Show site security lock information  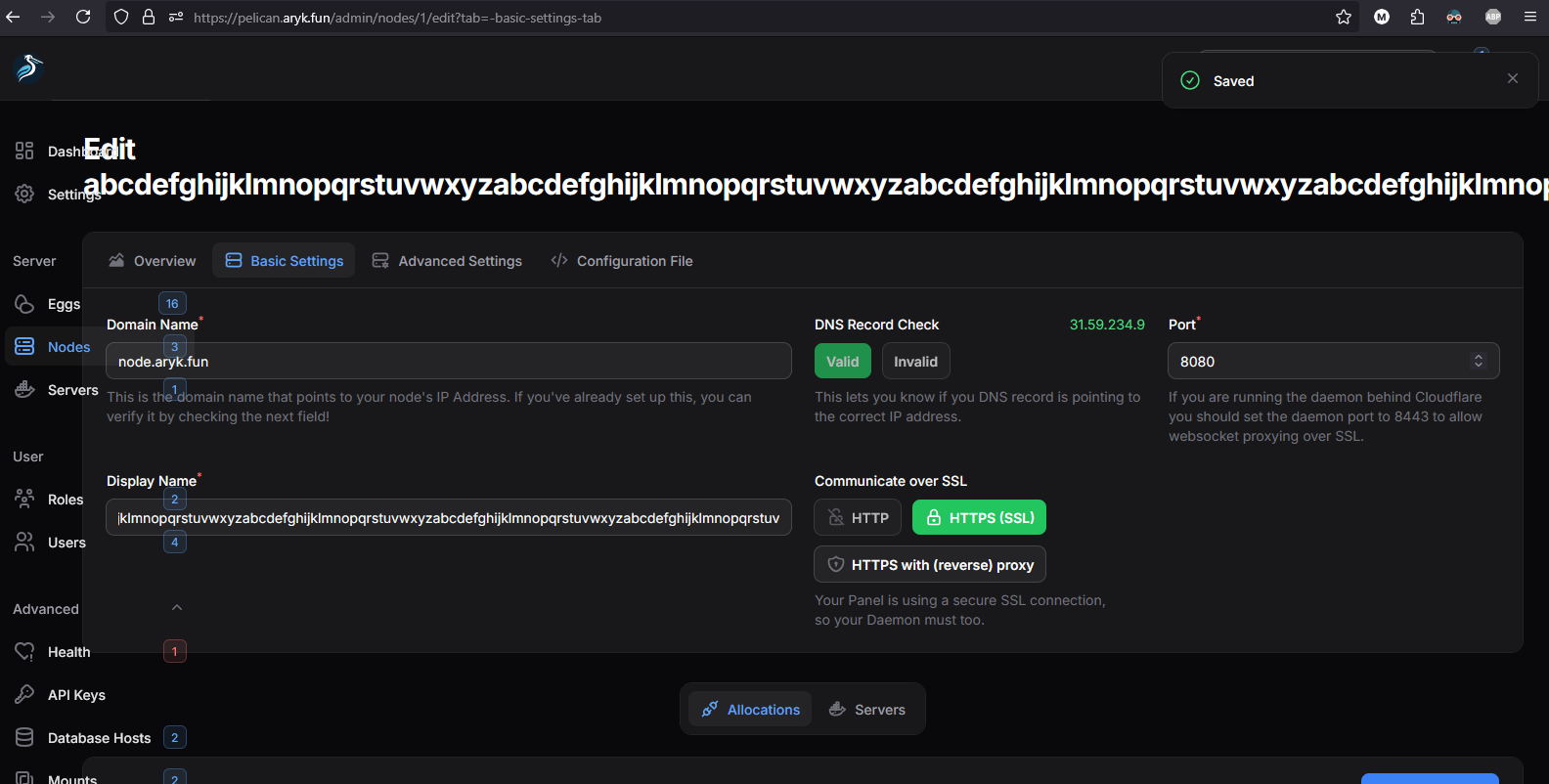click(x=149, y=17)
